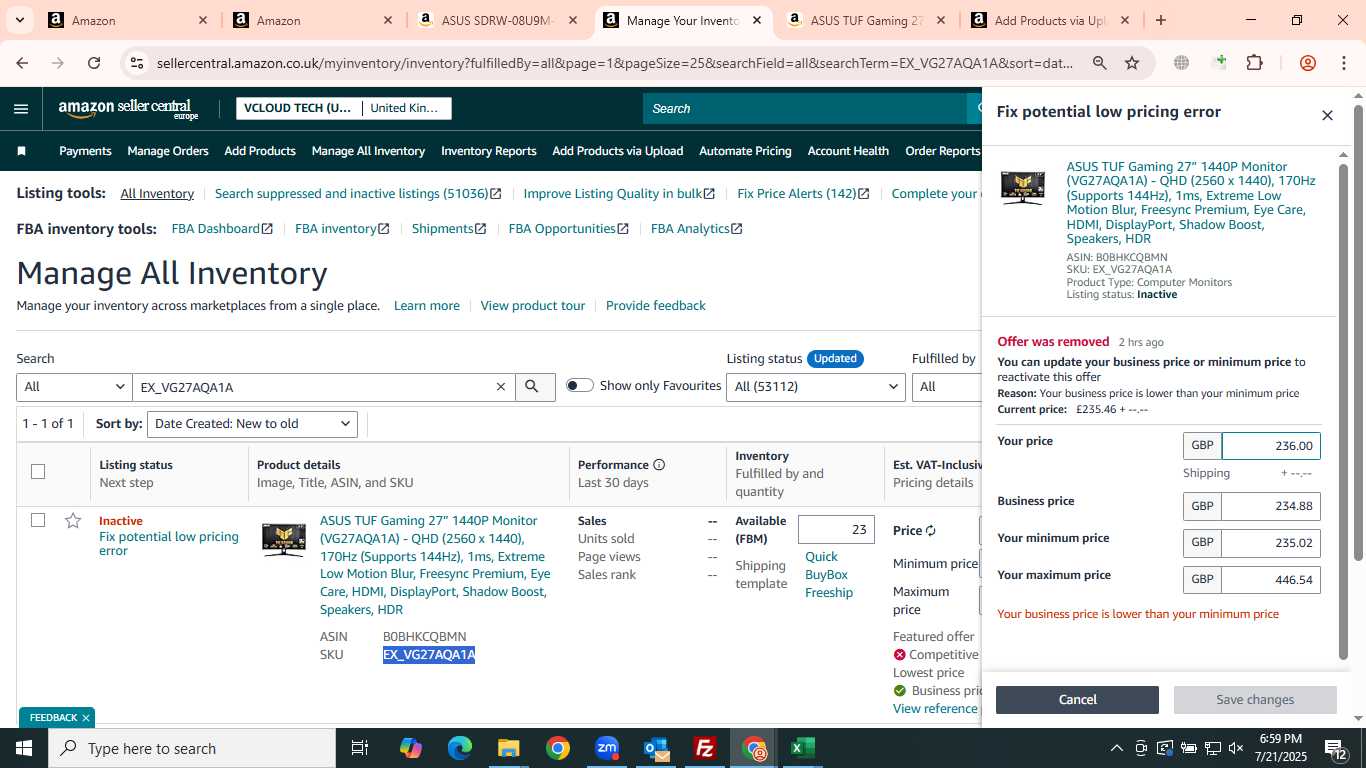Click the magnifier search button next to search field
The width and height of the screenshot is (1366, 768).
533,387
